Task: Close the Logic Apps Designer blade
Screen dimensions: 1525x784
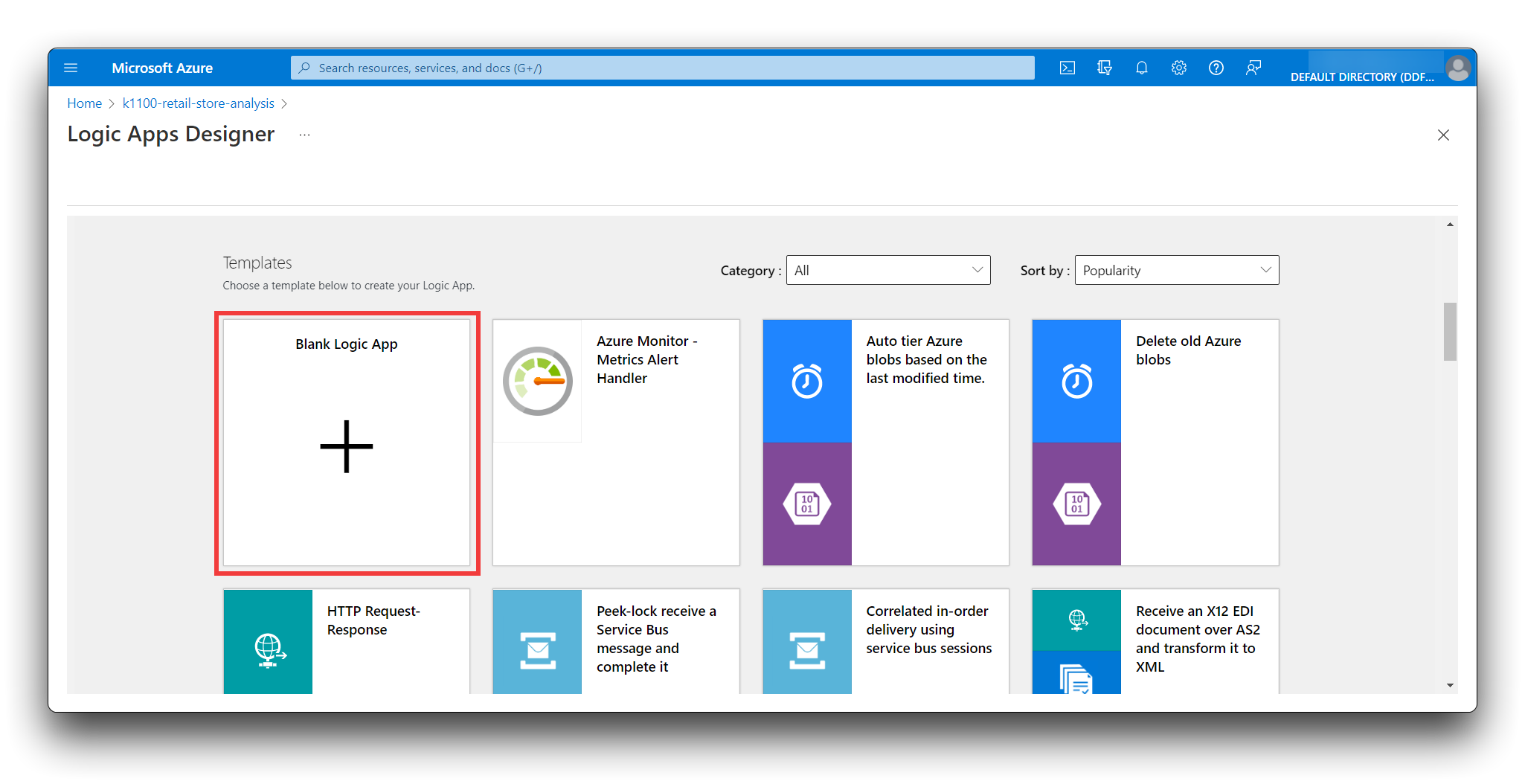Action: click(1443, 135)
